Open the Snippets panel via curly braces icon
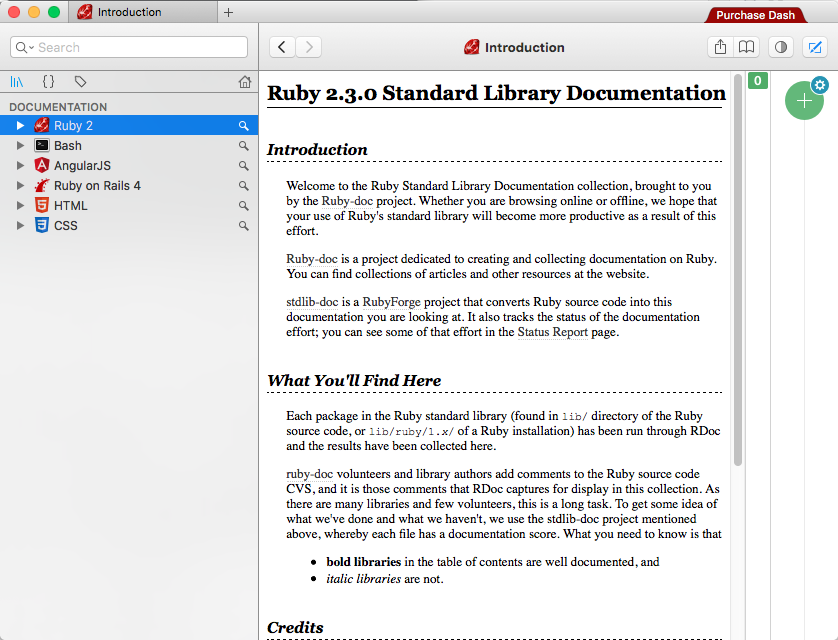838x640 pixels. (50, 81)
